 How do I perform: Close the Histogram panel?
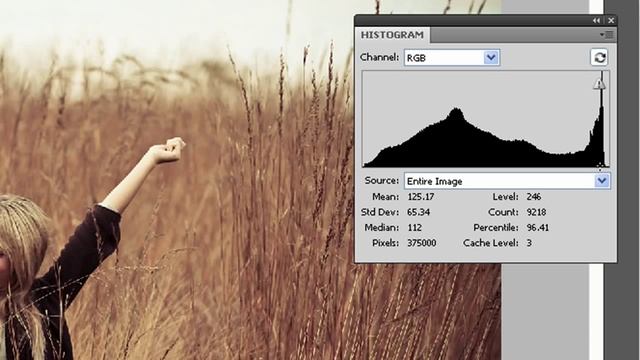pyautogui.click(x=611, y=20)
